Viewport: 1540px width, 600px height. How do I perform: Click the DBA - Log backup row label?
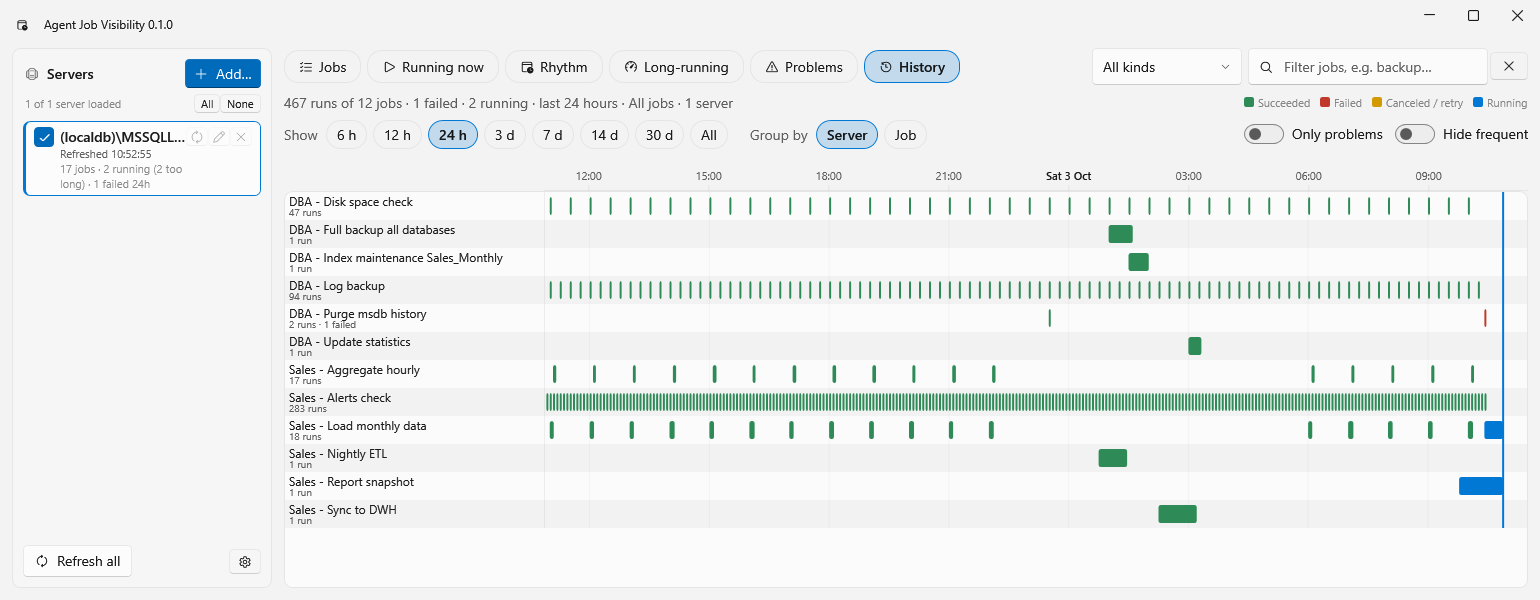337,286
